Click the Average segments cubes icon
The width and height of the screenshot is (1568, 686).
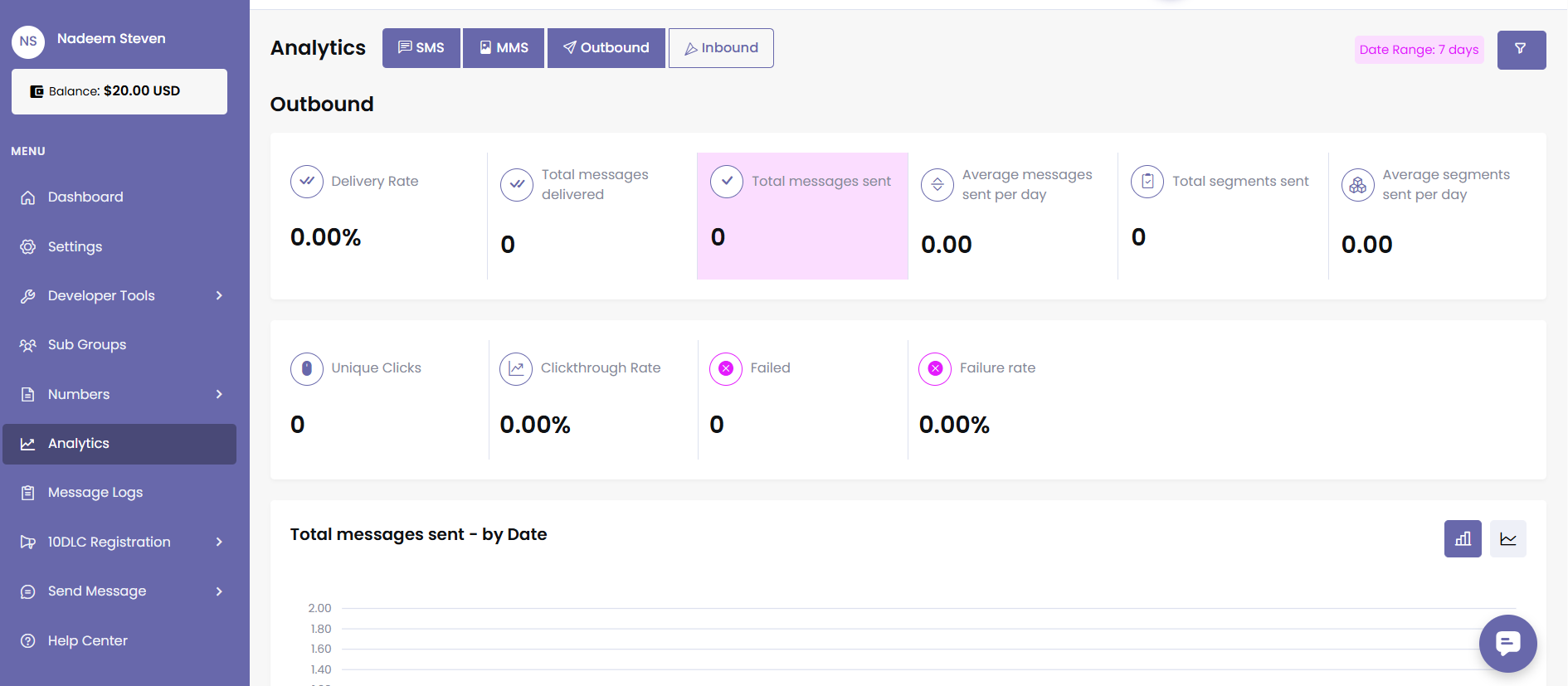1357,185
